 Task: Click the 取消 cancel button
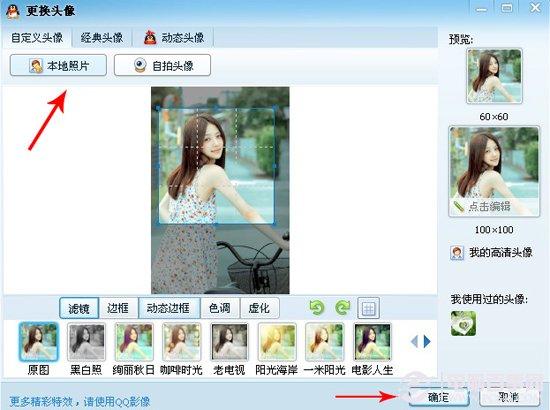509,397
